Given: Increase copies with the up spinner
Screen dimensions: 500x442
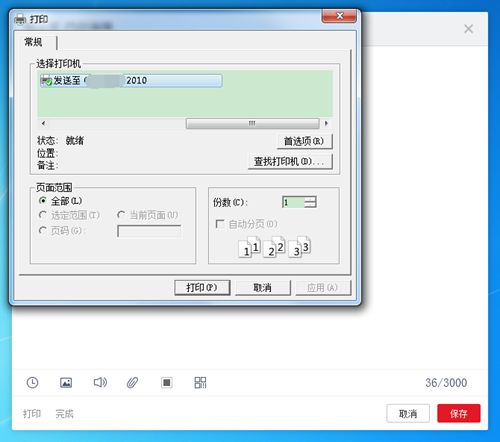Looking at the screenshot, I should coord(310,199).
